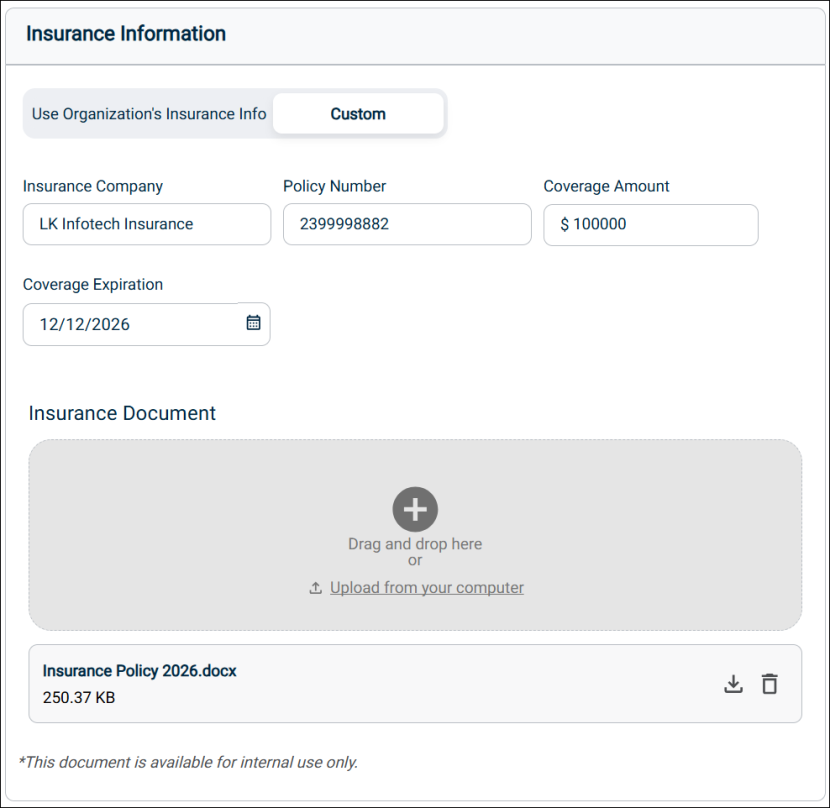
Task: Click the Upload from your computer link
Action: (427, 588)
